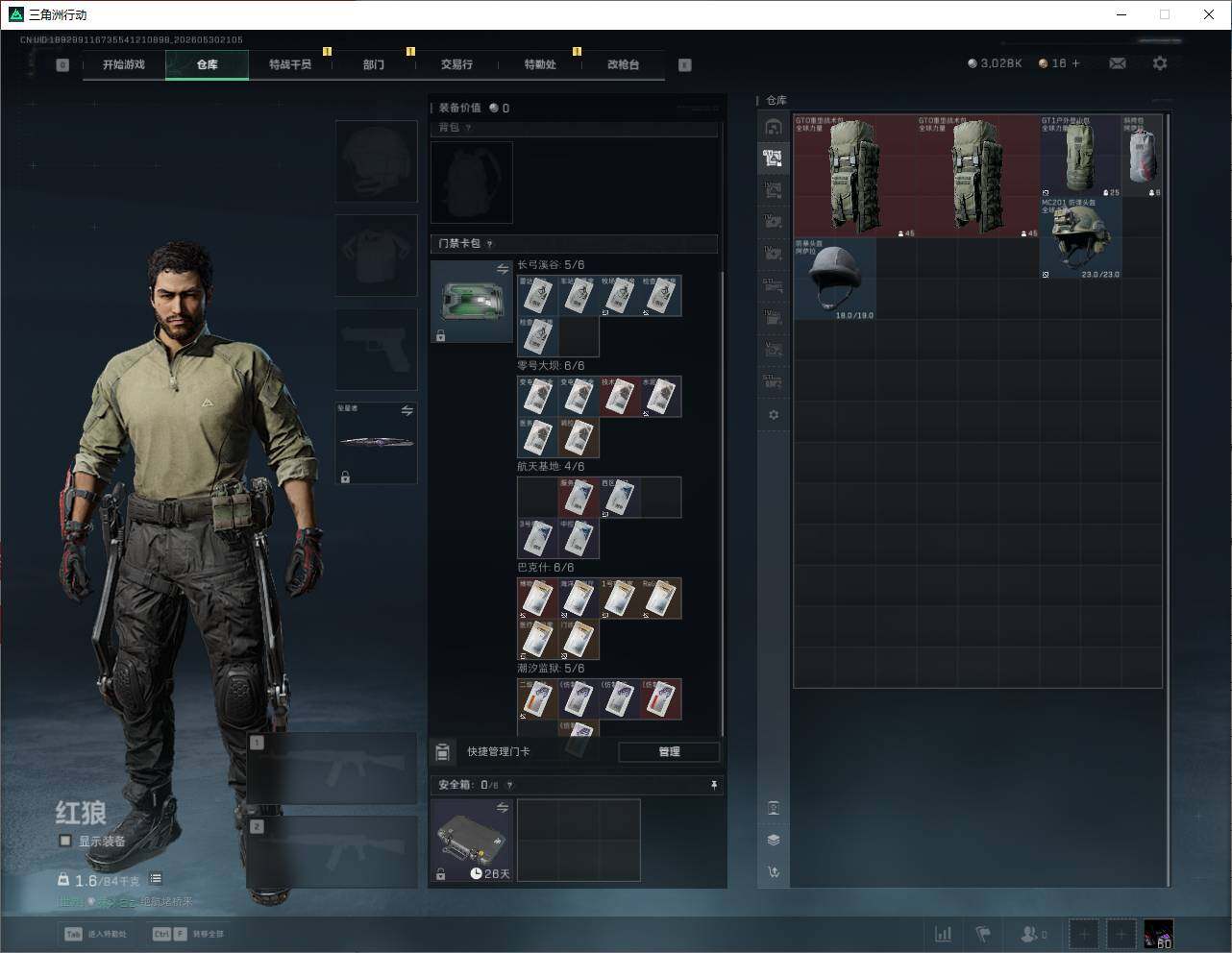Click the flag icon in the bottom bar
Viewport: 1232px width, 953px height.
pos(983,934)
